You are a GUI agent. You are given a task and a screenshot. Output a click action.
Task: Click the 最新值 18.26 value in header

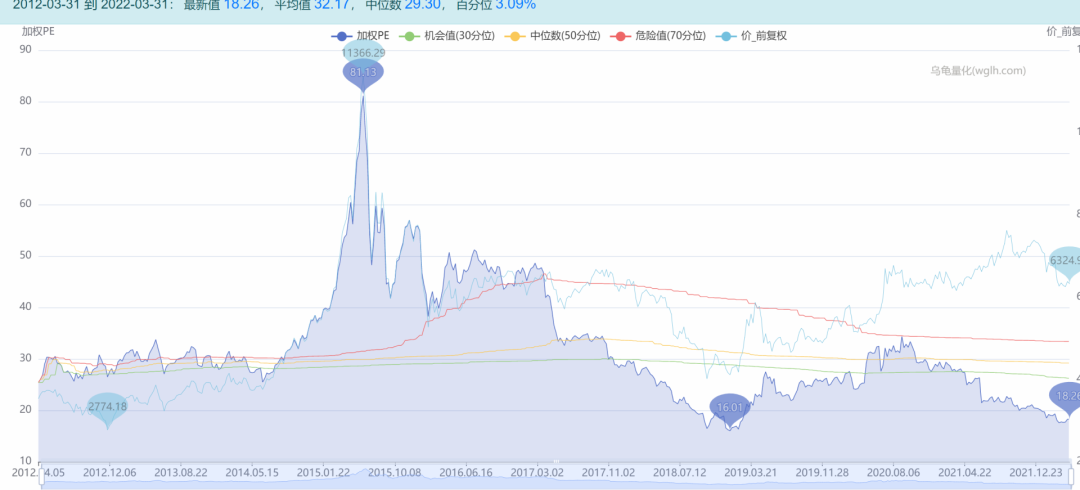[241, 5]
